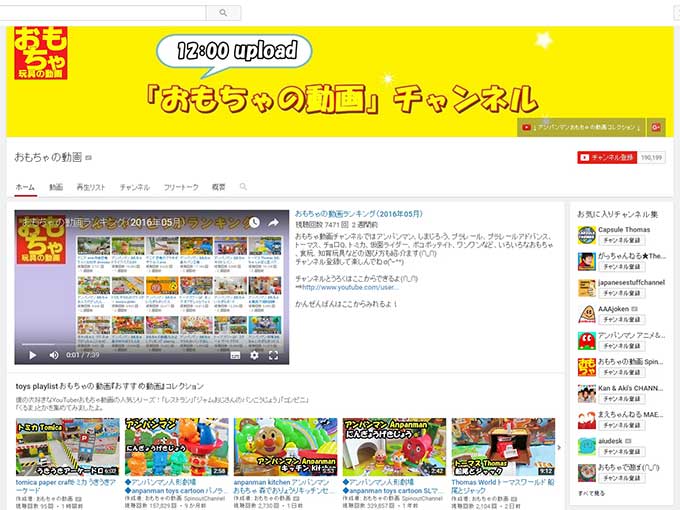The height and width of the screenshot is (510, 680).
Task: Open the japanesestuffchannel avatar
Action: pyautogui.click(x=587, y=288)
